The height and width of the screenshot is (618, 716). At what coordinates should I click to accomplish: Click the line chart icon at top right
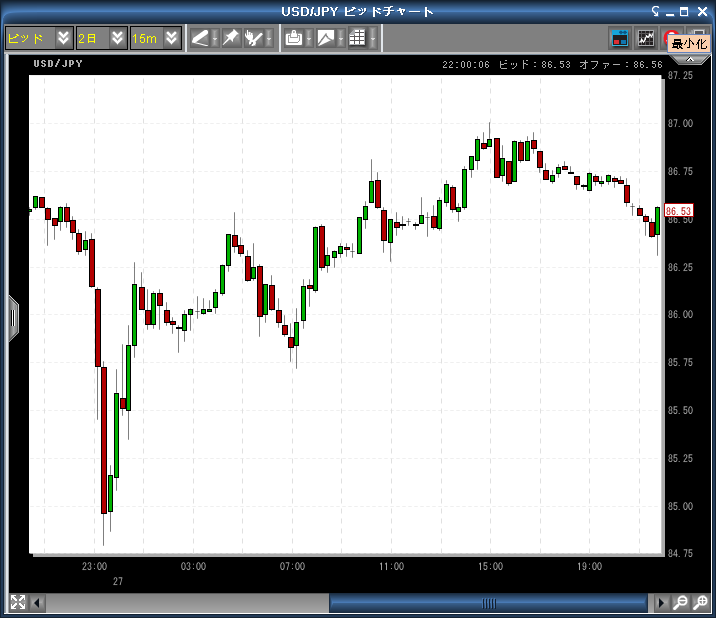point(646,38)
